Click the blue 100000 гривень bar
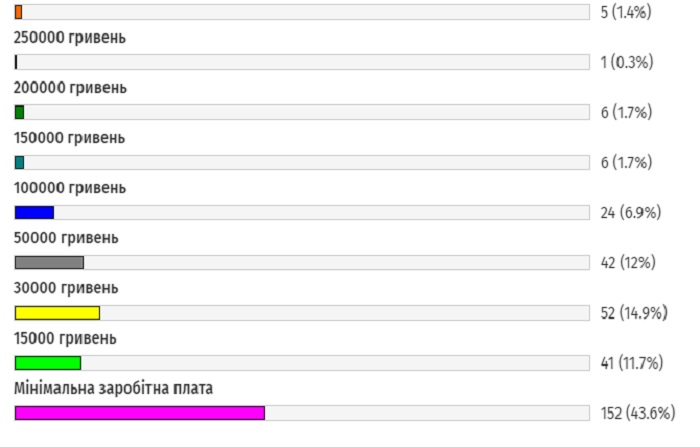The image size is (700, 447). pos(34,212)
